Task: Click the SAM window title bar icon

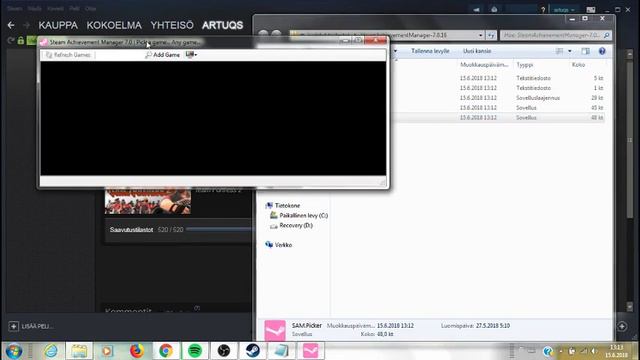Action: pos(44,42)
